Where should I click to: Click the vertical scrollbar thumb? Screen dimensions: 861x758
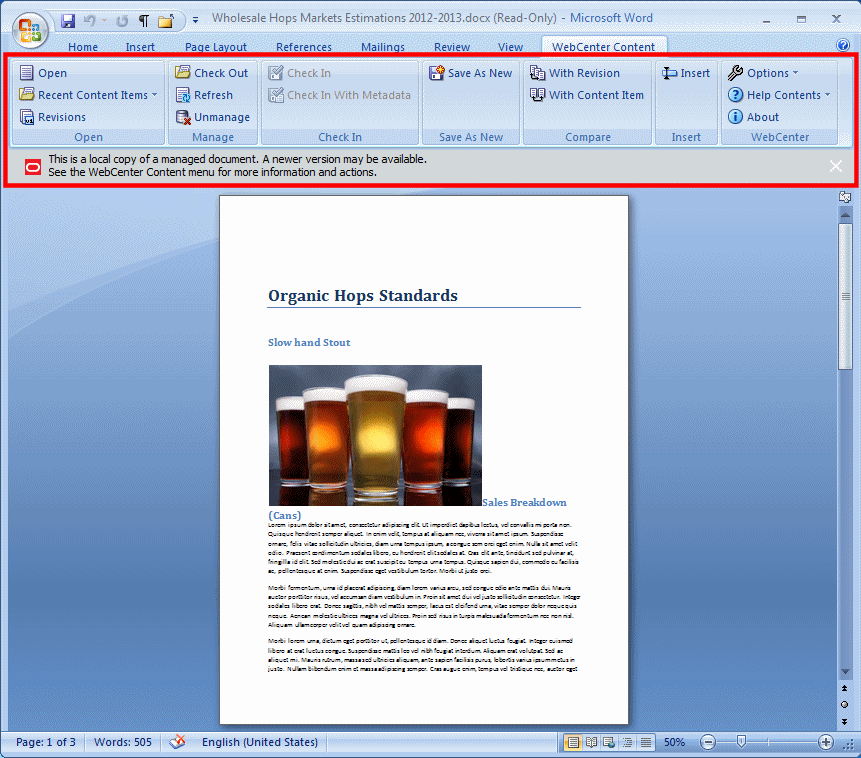(845, 297)
